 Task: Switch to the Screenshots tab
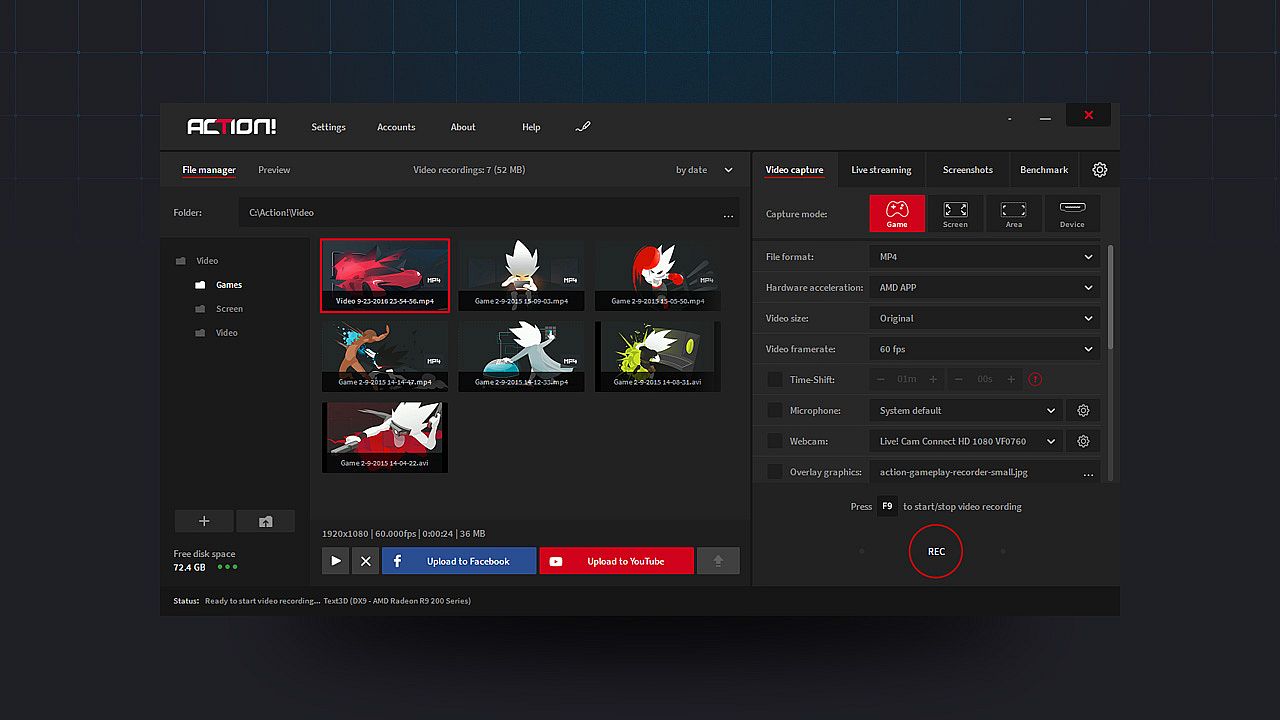pyautogui.click(x=968, y=170)
